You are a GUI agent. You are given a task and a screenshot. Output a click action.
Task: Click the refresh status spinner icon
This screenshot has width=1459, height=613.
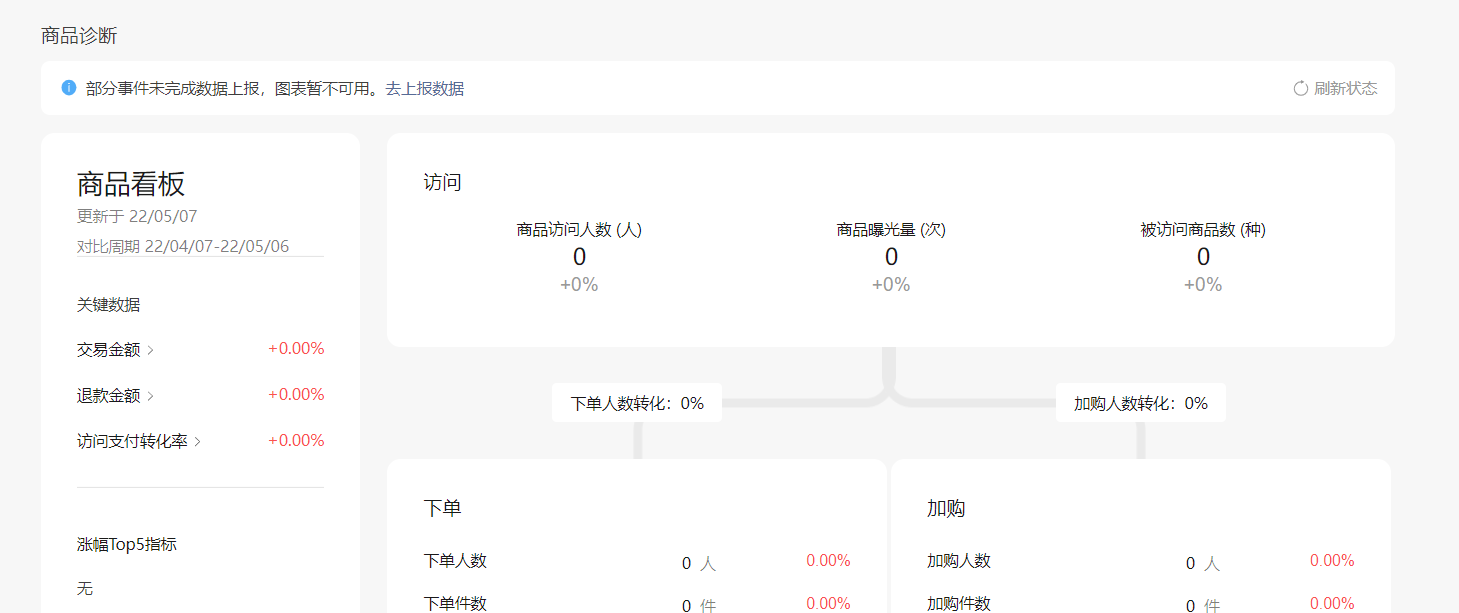click(1301, 88)
